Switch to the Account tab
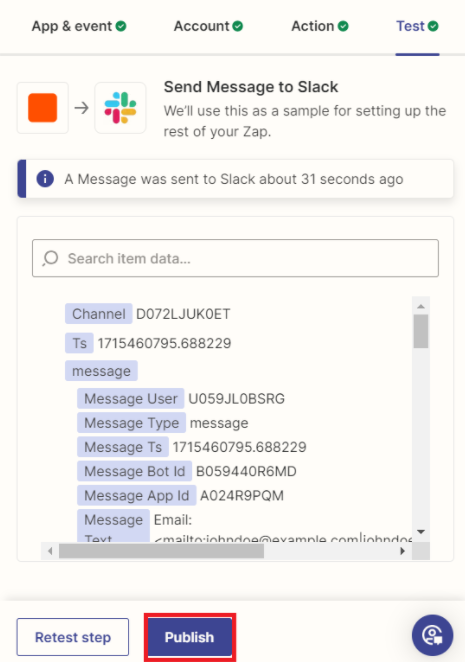The width and height of the screenshot is (465, 662). [x=208, y=26]
